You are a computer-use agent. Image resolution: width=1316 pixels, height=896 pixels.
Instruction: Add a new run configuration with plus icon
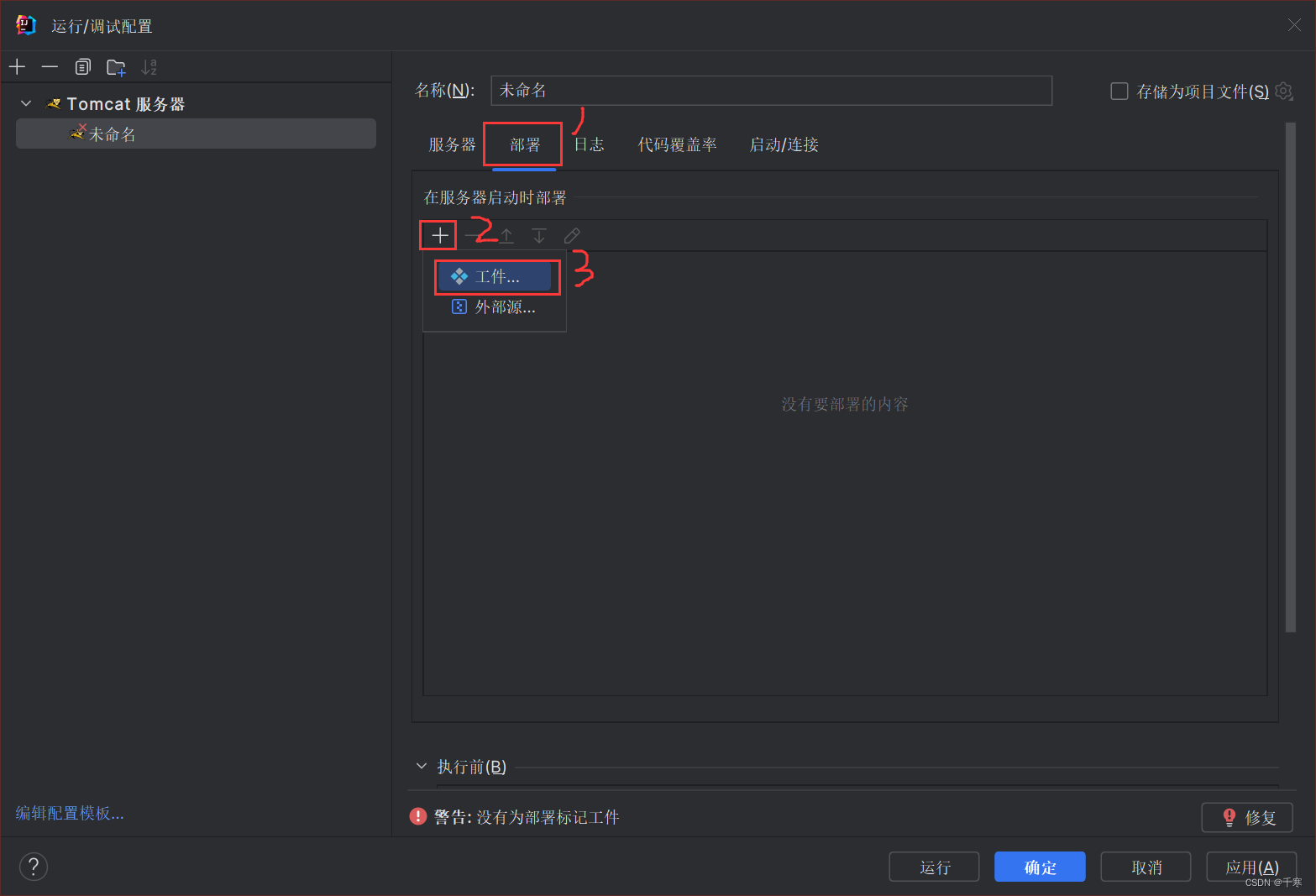(17, 66)
